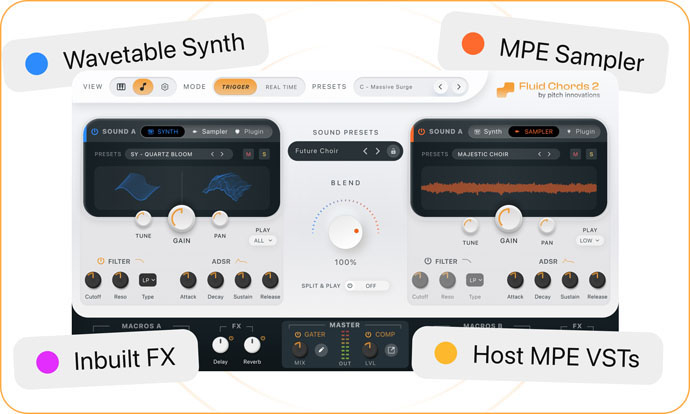Viewport: 690px width, 414px height.
Task: Click the central Blend knob
Action: 347,231
